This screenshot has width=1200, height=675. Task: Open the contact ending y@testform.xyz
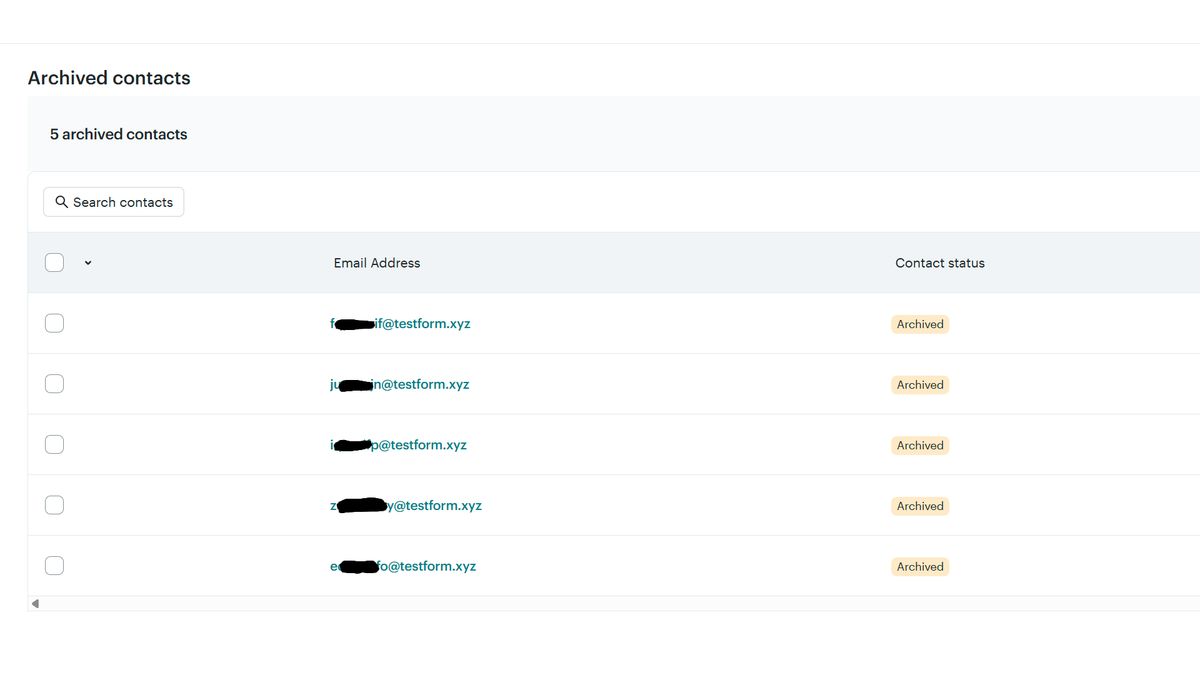tap(406, 506)
